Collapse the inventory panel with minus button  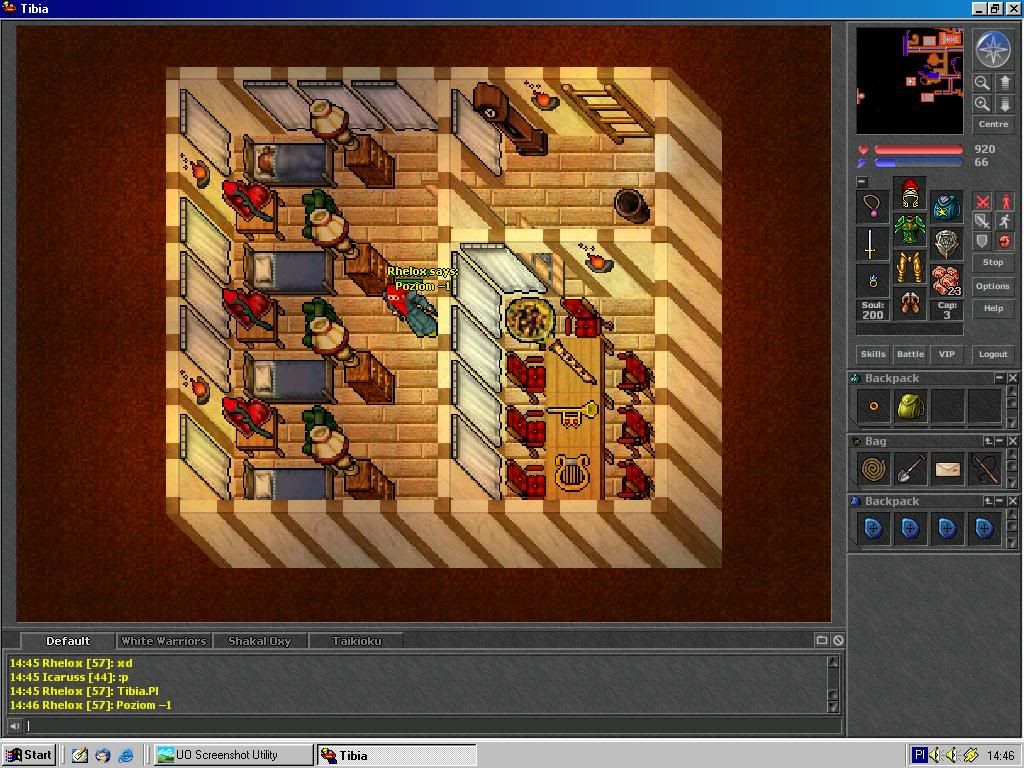[x=862, y=182]
